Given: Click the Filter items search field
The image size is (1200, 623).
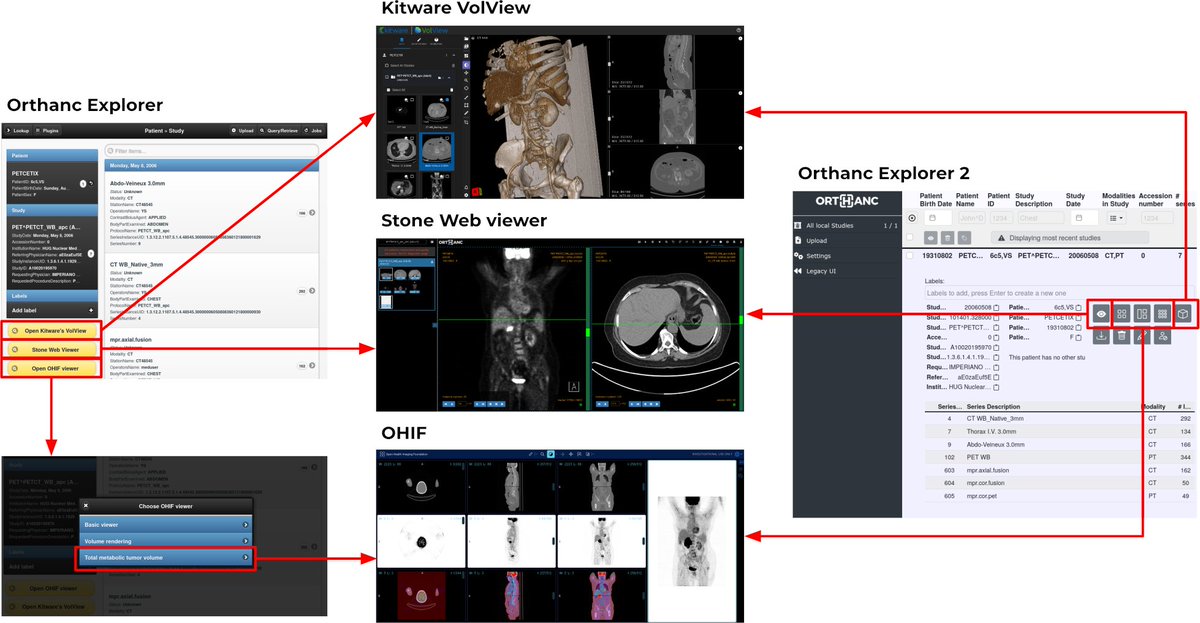Looking at the screenshot, I should pos(212,150).
